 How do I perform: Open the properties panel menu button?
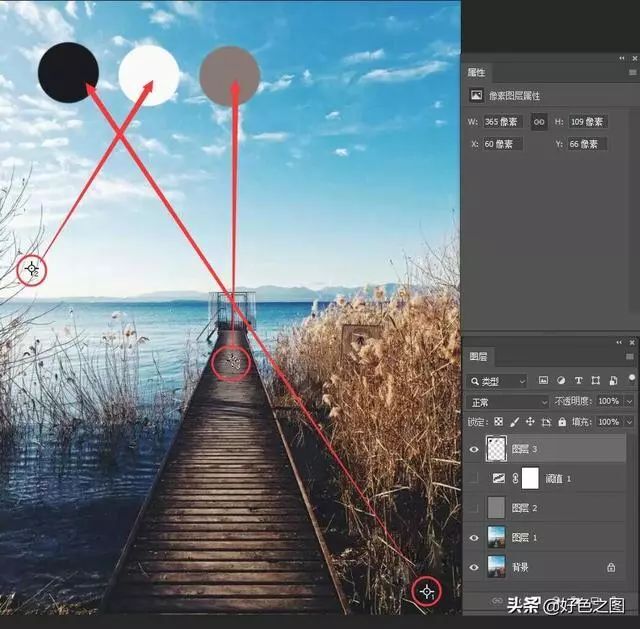[632, 73]
